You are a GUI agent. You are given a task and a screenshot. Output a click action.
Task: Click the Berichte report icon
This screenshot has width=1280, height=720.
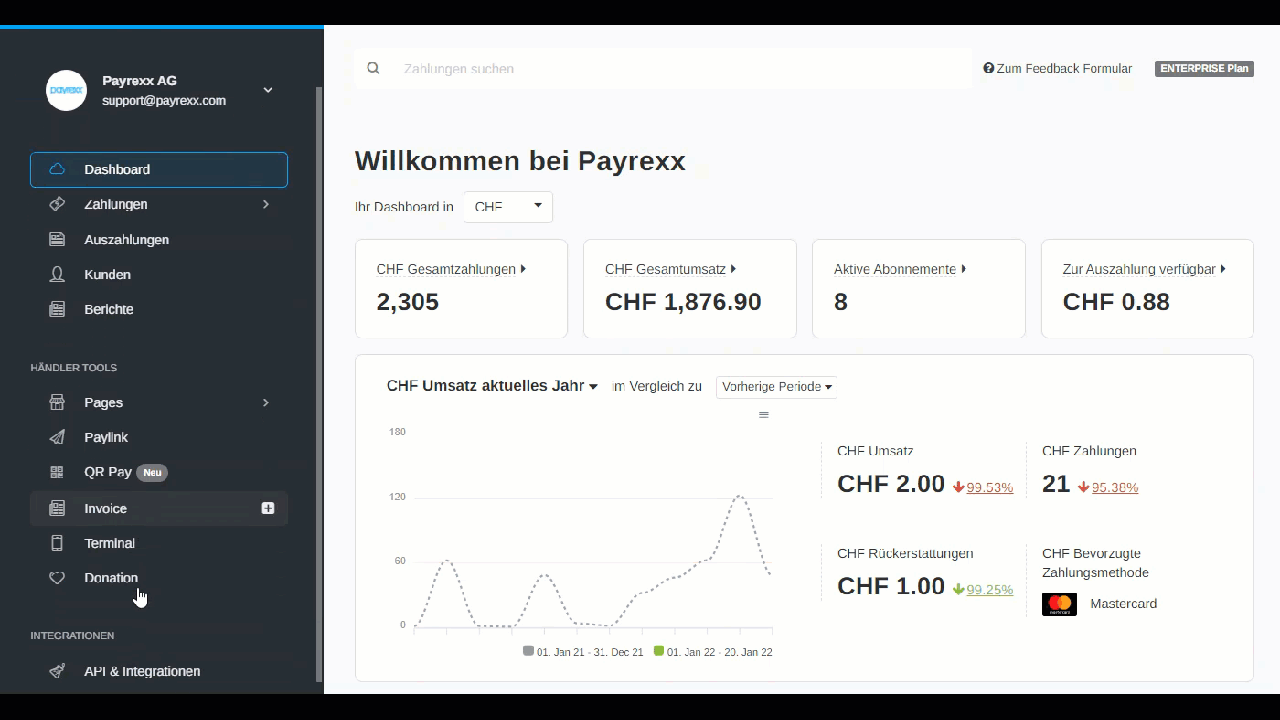[57, 310]
